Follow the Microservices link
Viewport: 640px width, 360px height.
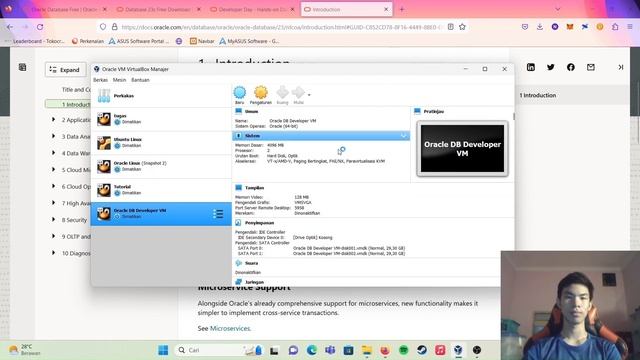230,328
